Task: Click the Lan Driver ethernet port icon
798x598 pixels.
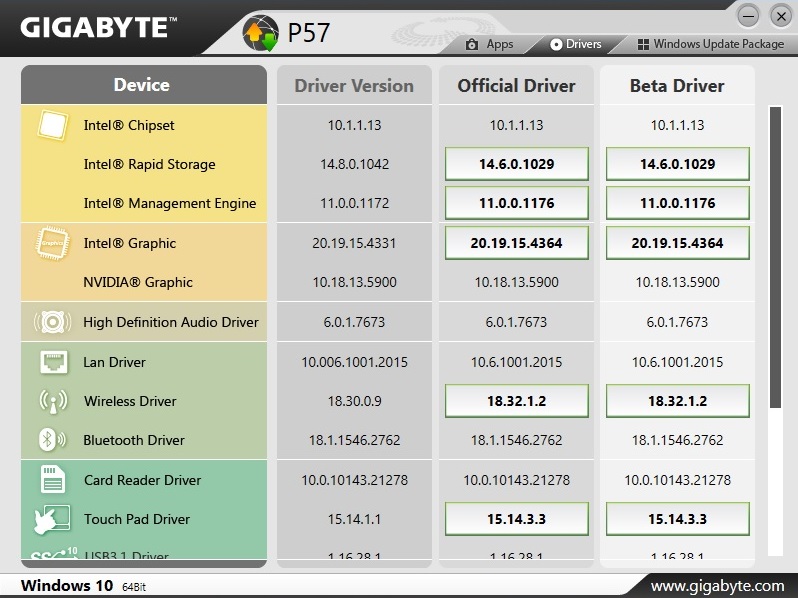Action: click(x=53, y=362)
